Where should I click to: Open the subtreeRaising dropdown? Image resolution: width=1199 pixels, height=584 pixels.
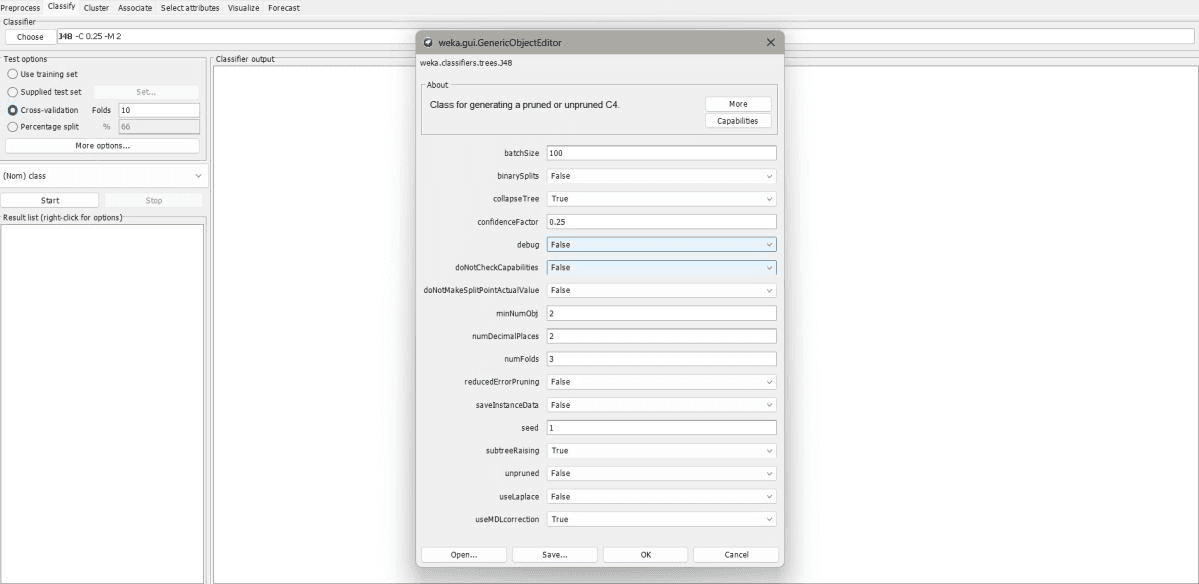pos(661,450)
